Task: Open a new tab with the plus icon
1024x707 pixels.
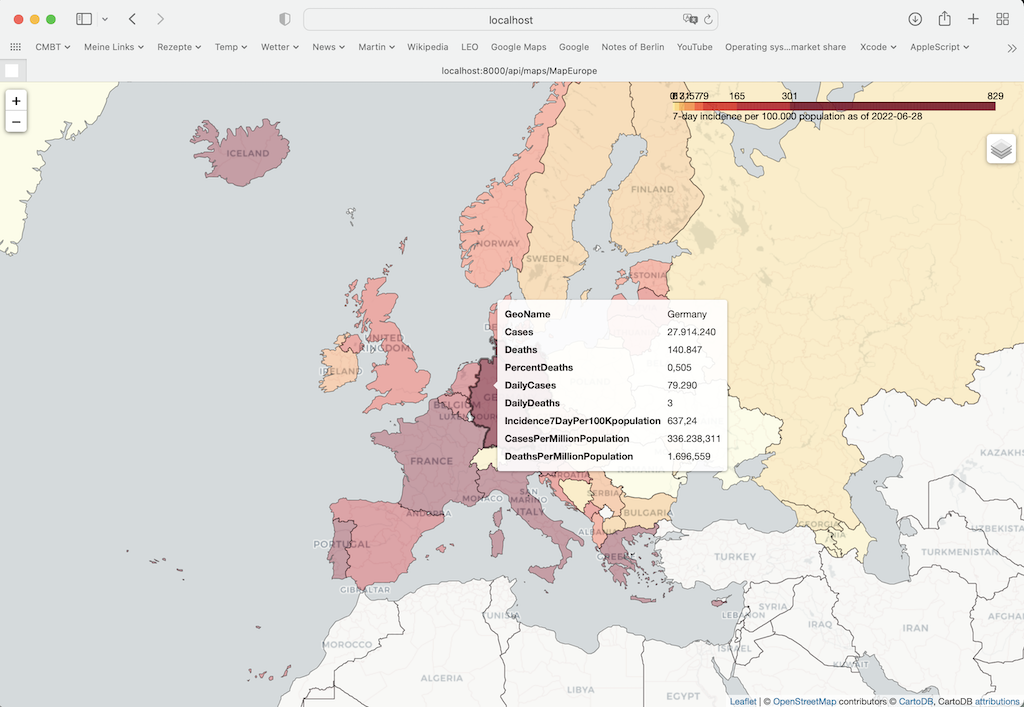Action: coord(972,18)
